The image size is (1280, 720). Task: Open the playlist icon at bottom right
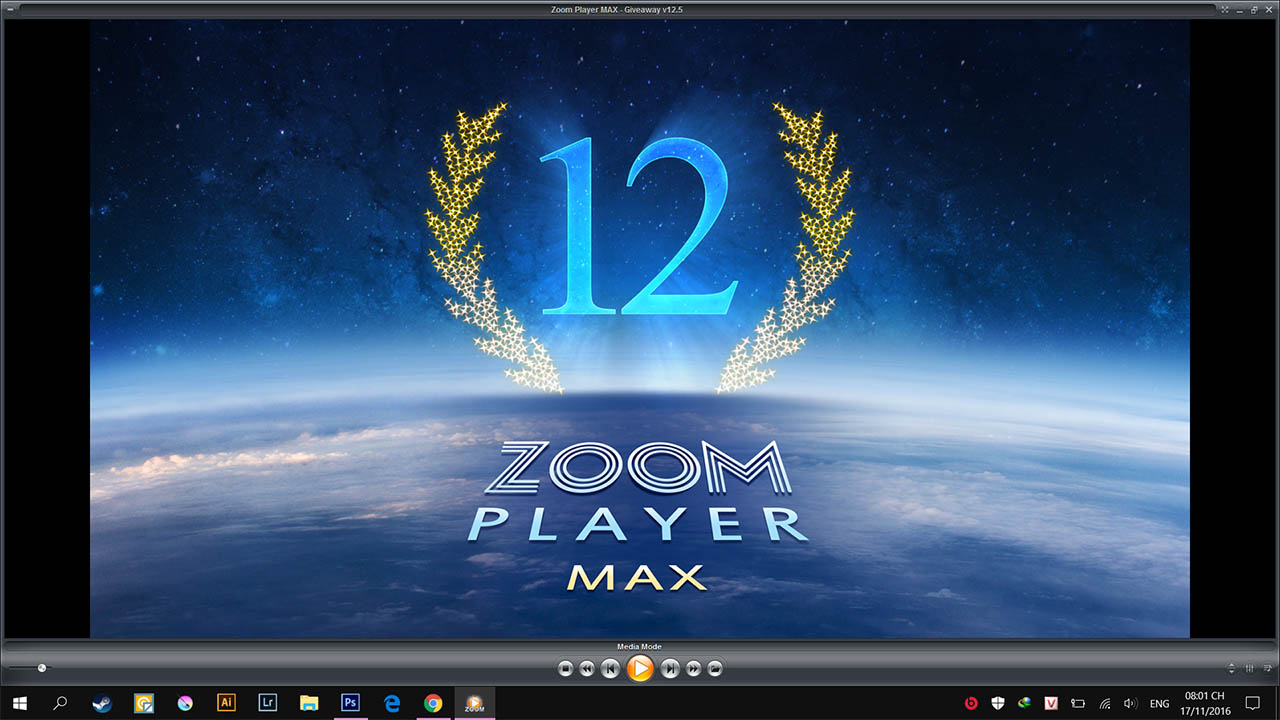(x=1267, y=668)
